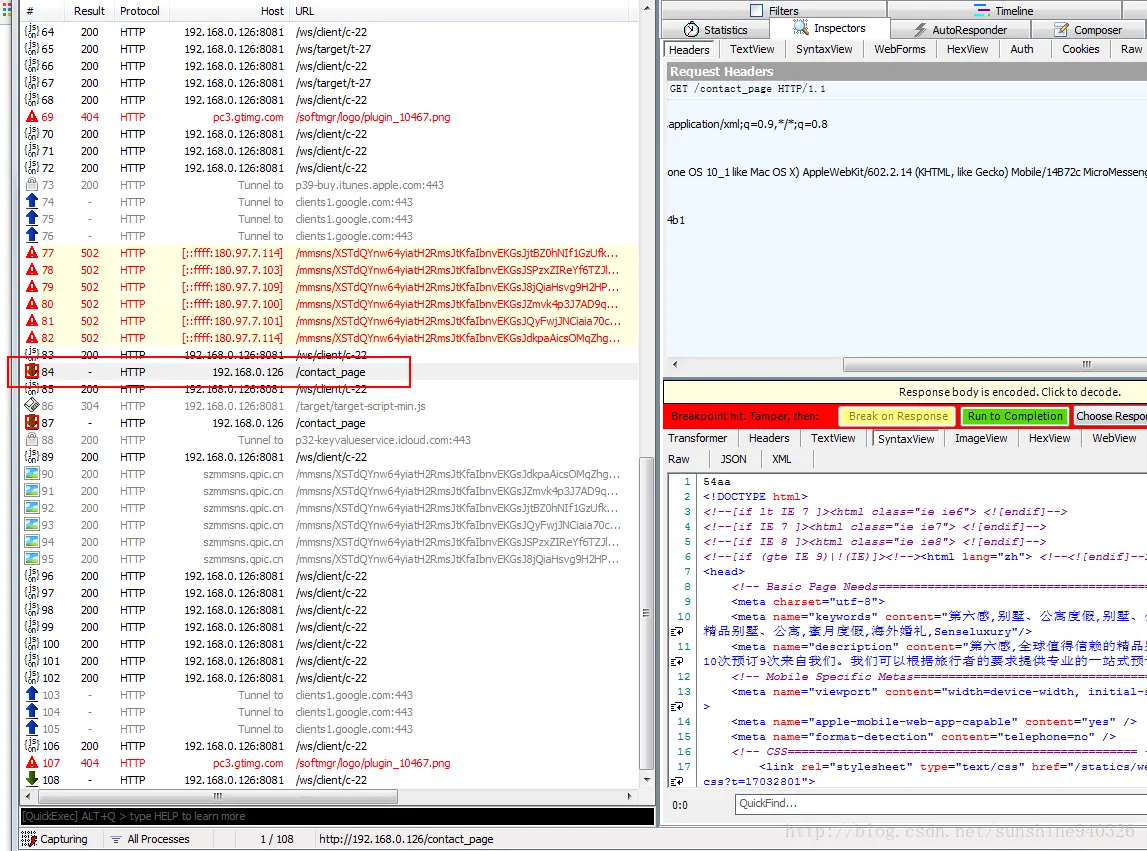The image size is (1147, 851).
Task: Select session 86 target-script-min.js row
Action: 329,406
